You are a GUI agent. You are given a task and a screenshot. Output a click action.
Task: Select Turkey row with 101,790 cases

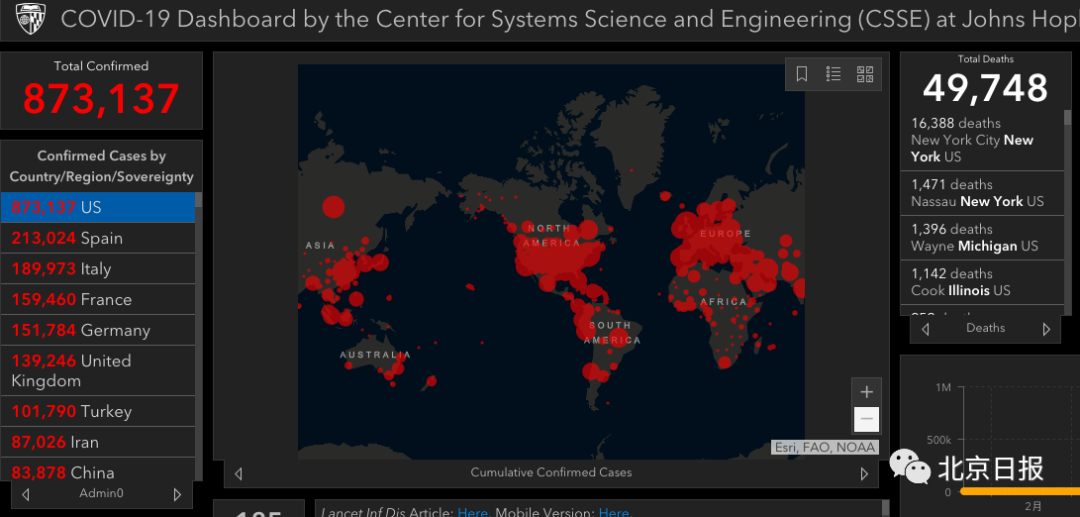[x=98, y=411]
